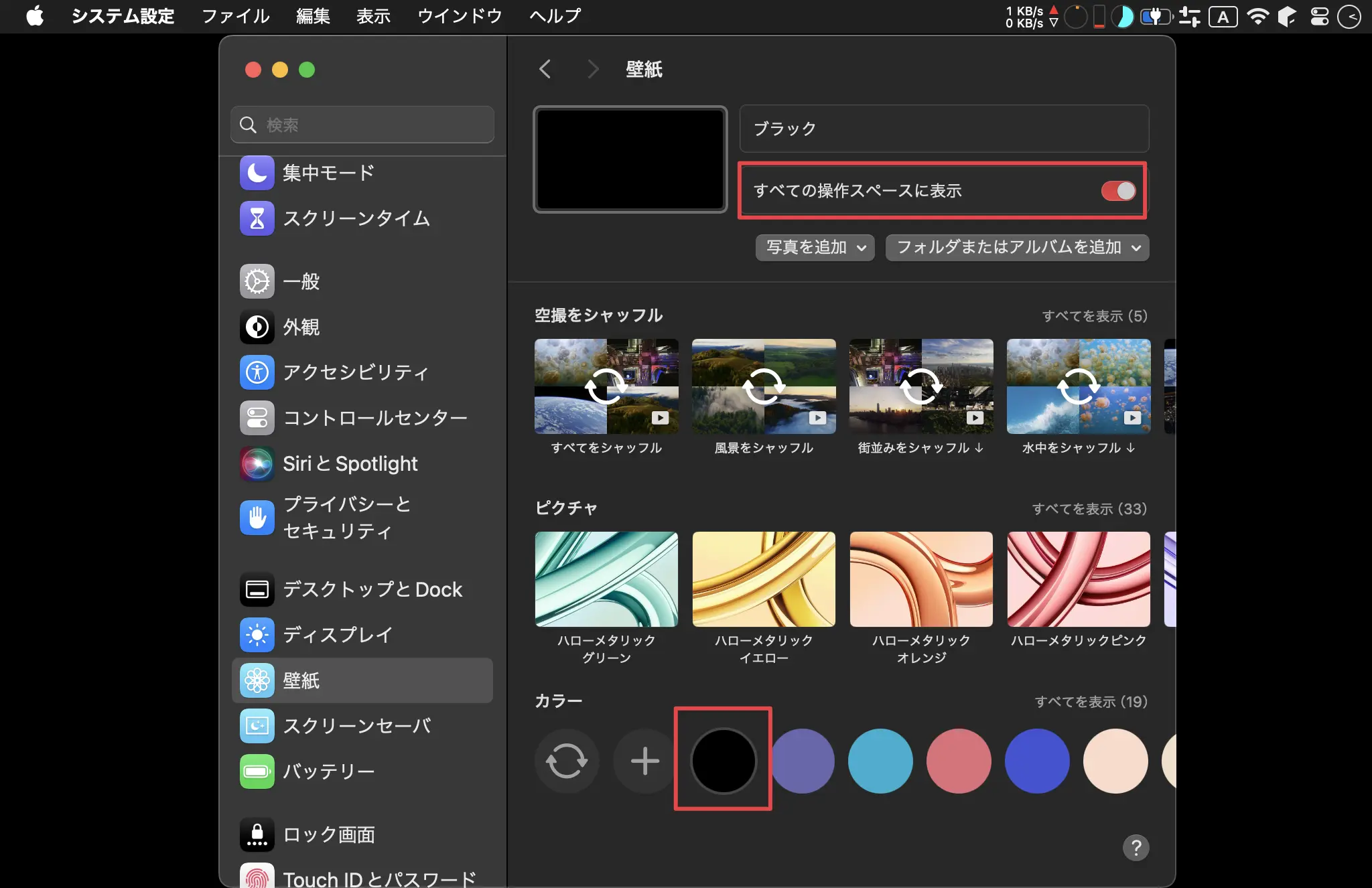Open the 編集 menu

(x=313, y=16)
